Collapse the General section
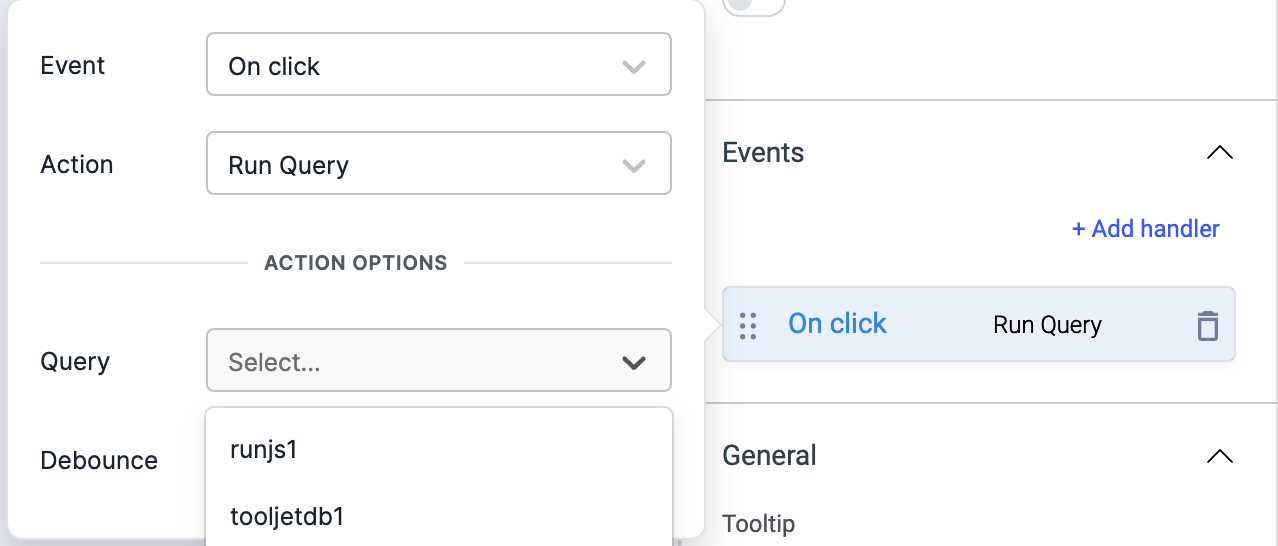1278x546 pixels. (1219, 456)
